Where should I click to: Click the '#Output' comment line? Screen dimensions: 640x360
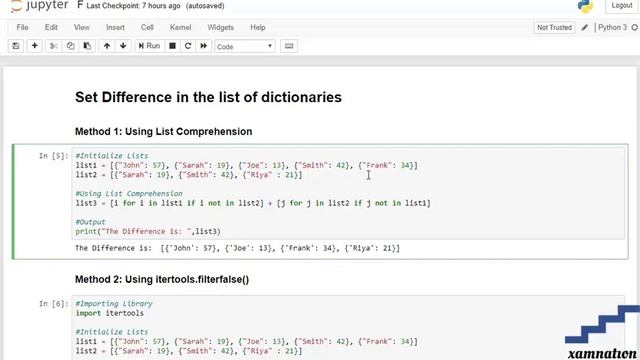pos(91,222)
